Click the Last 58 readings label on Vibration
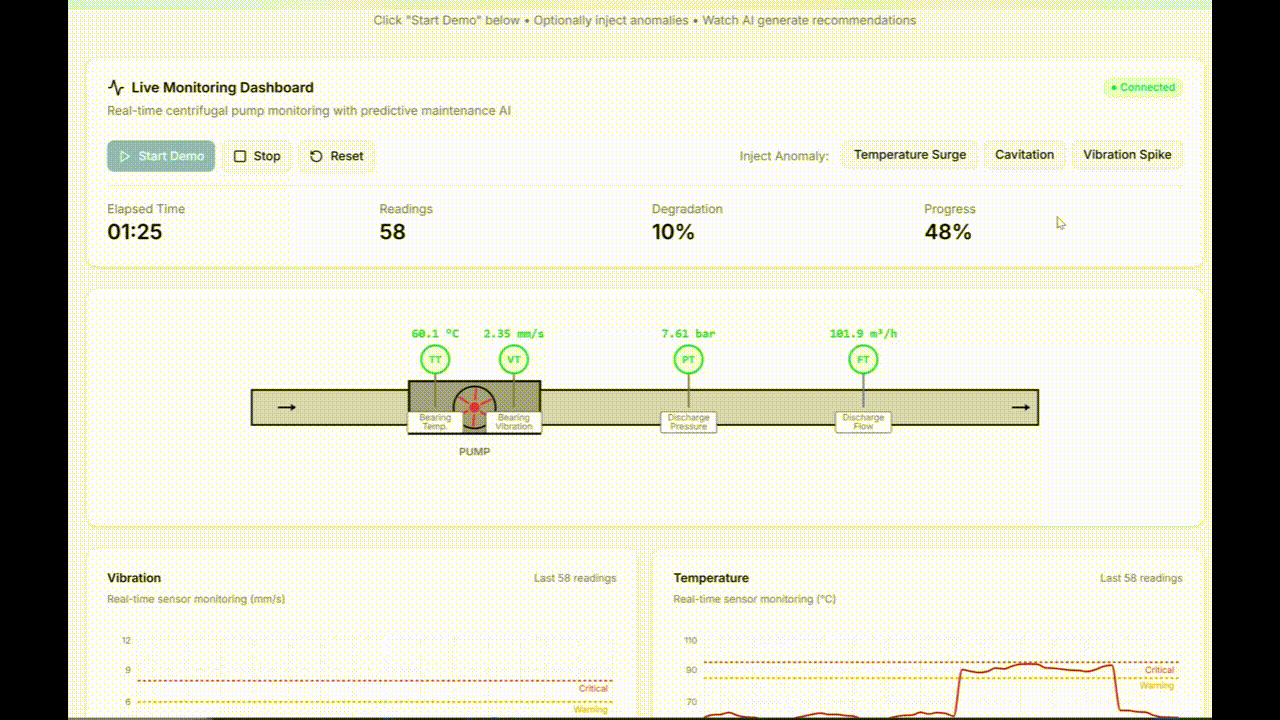The width and height of the screenshot is (1280, 720). 575,577
